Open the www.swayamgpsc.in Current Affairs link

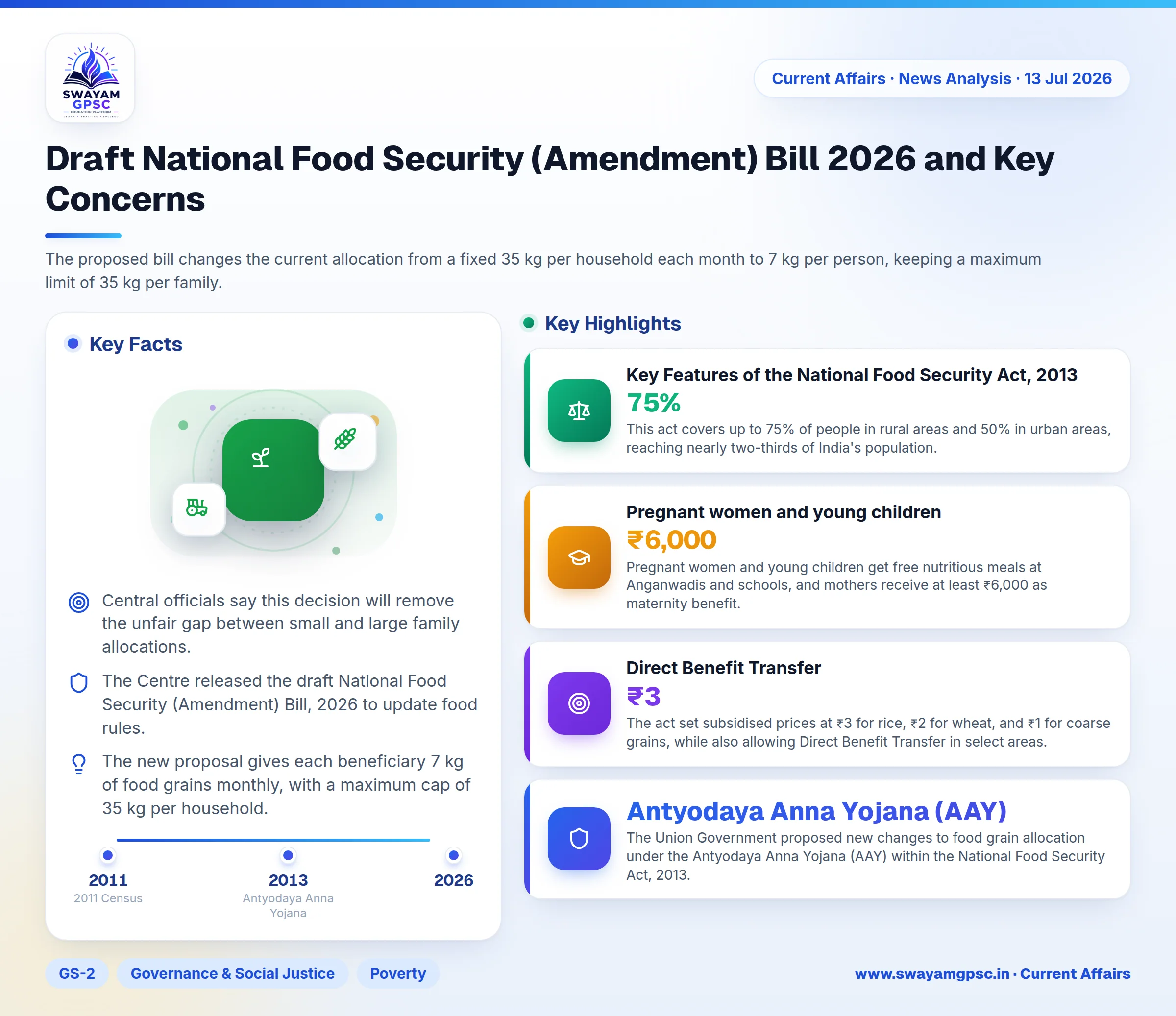coord(993,973)
